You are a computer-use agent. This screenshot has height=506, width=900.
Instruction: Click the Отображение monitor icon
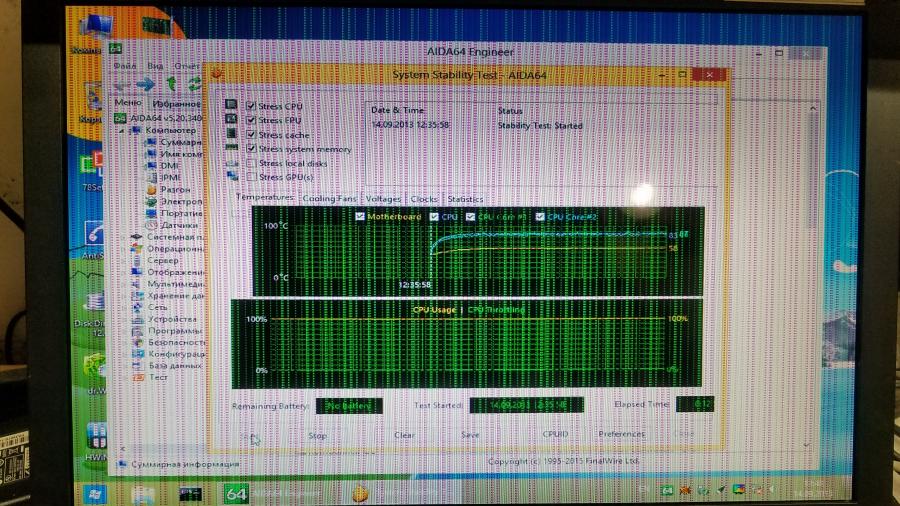tap(137, 272)
